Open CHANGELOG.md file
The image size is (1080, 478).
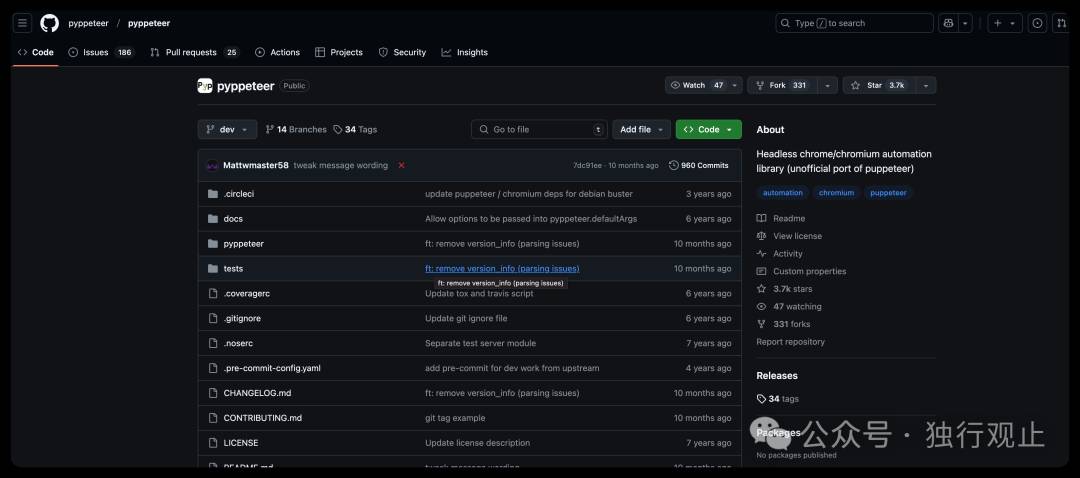click(258, 393)
